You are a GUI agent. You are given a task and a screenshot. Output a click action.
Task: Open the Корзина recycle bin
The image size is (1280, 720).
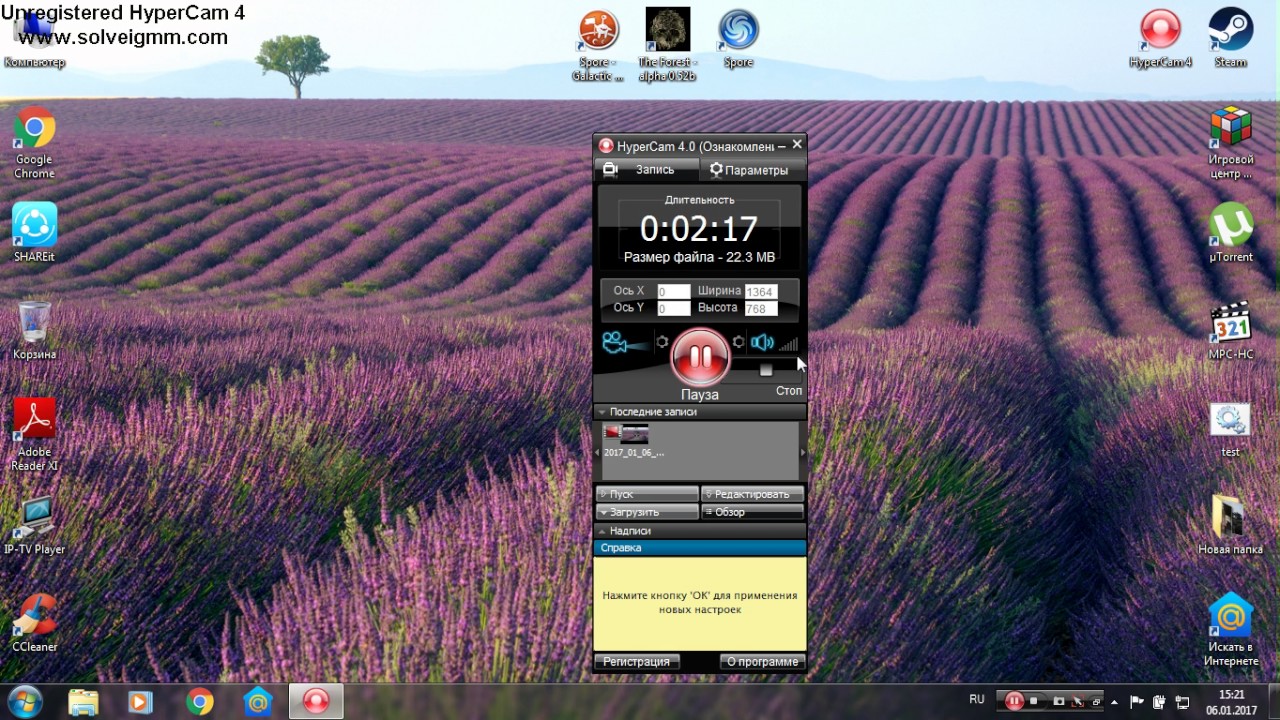tap(34, 330)
